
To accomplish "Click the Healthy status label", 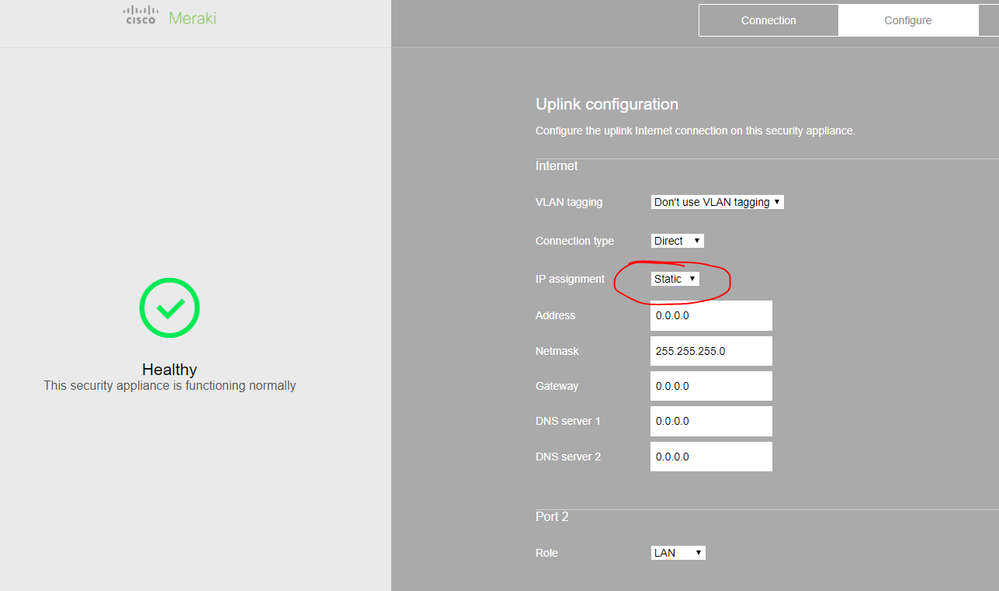I will (169, 370).
